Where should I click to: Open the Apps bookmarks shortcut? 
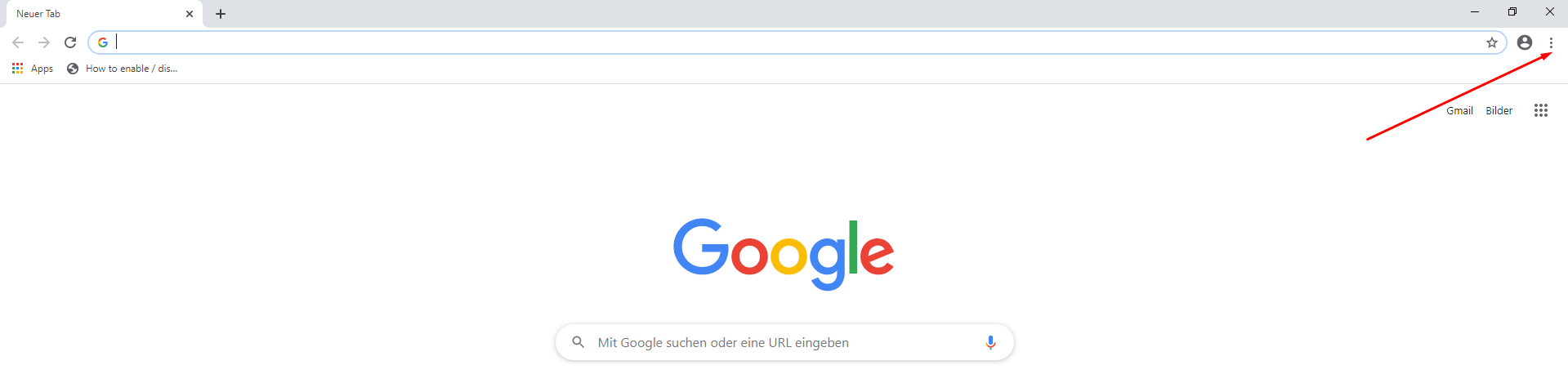(x=33, y=69)
